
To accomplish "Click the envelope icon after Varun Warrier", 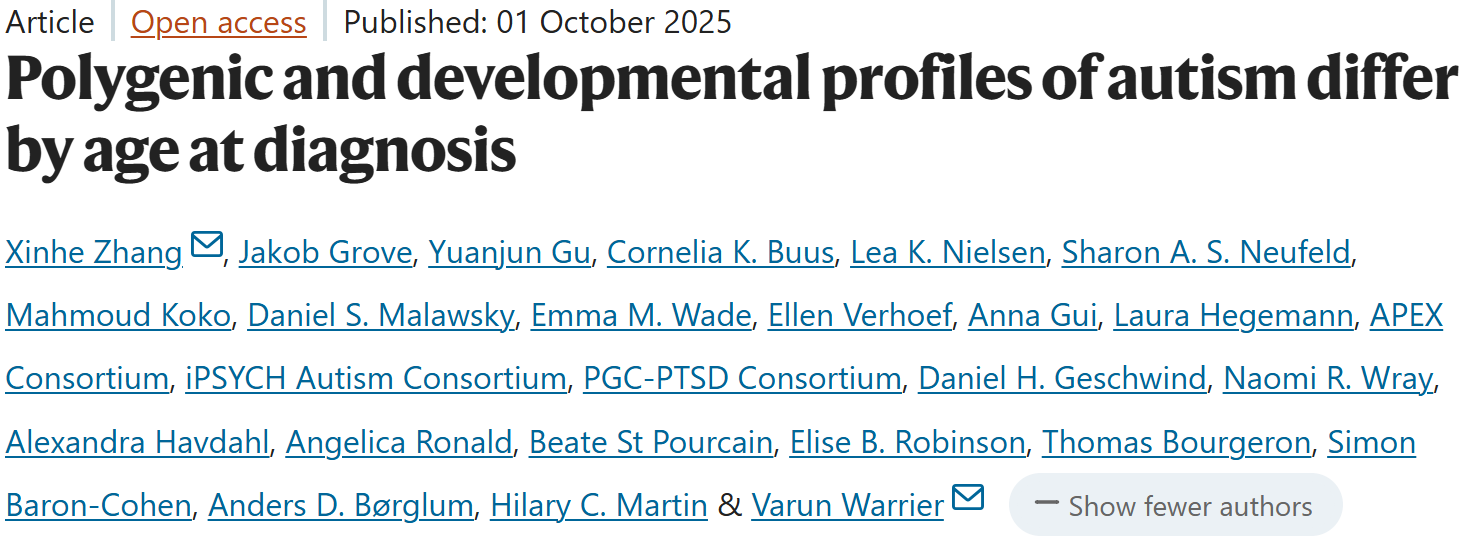I will click(x=968, y=498).
